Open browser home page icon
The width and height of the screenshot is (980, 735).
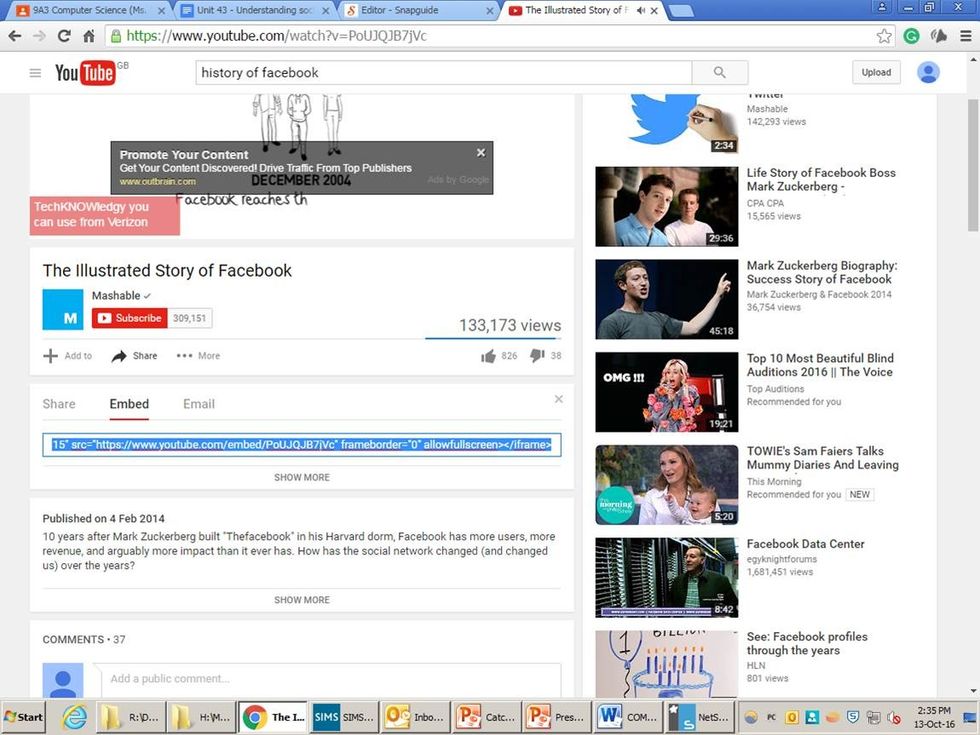pos(89,36)
